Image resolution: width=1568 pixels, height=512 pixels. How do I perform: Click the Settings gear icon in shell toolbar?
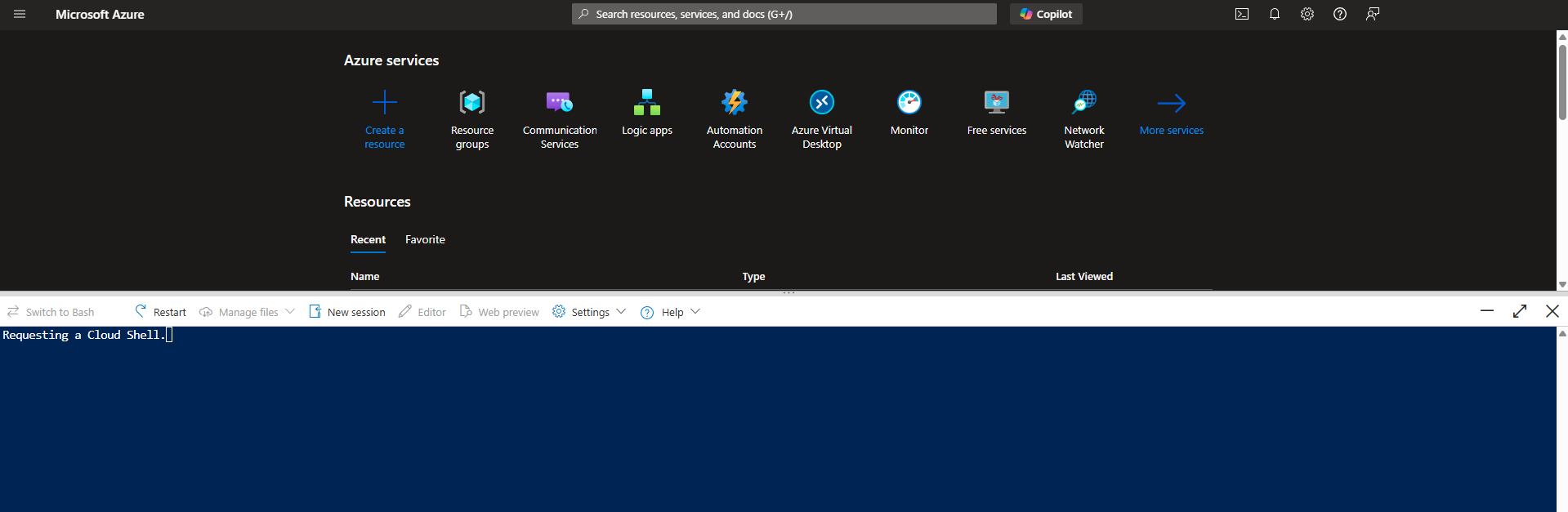(559, 311)
